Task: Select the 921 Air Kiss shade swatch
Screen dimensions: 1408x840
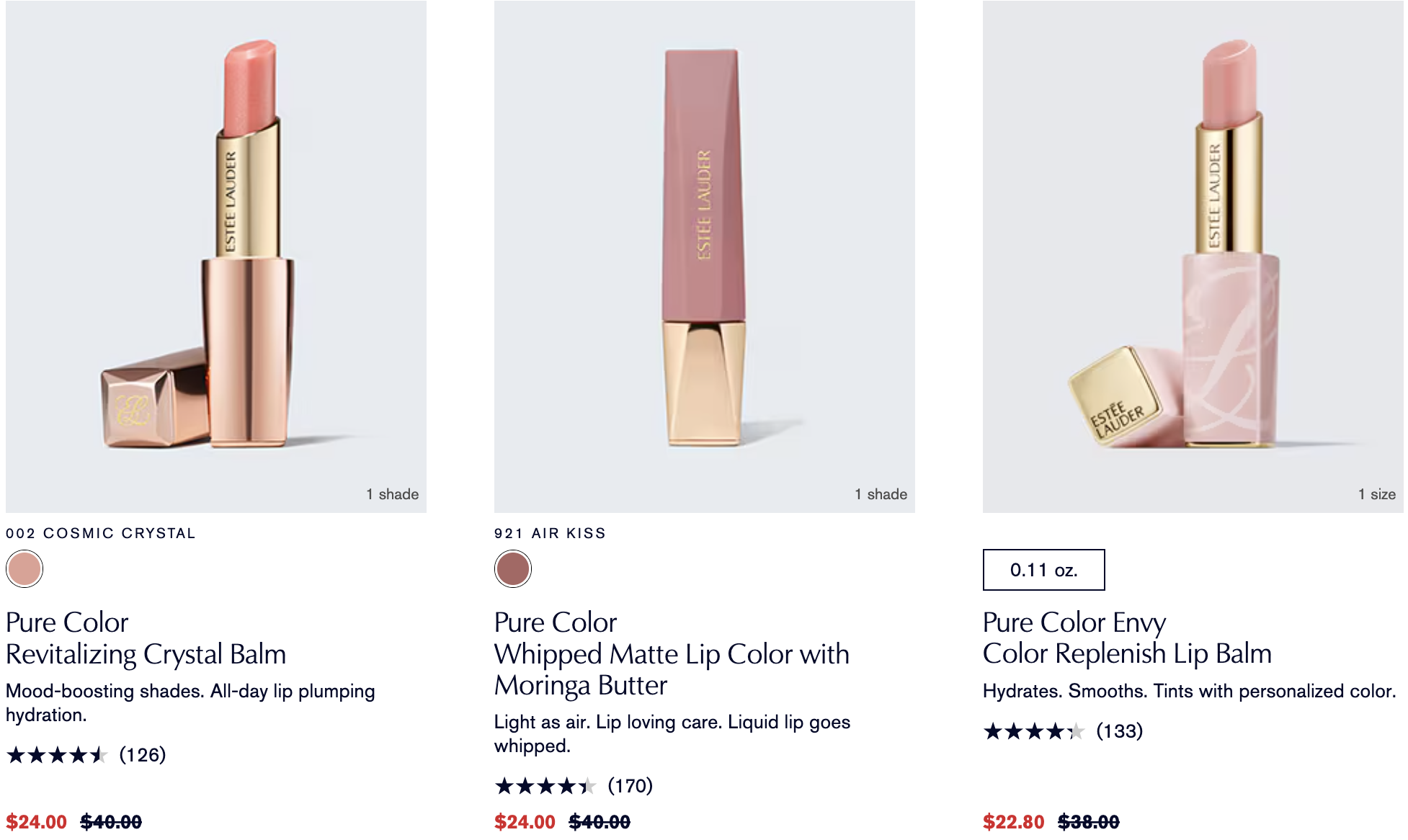Action: coord(513,569)
